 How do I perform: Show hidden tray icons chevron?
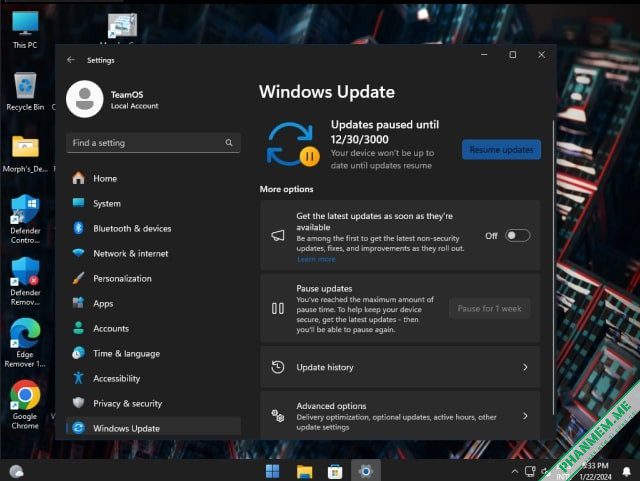515,472
